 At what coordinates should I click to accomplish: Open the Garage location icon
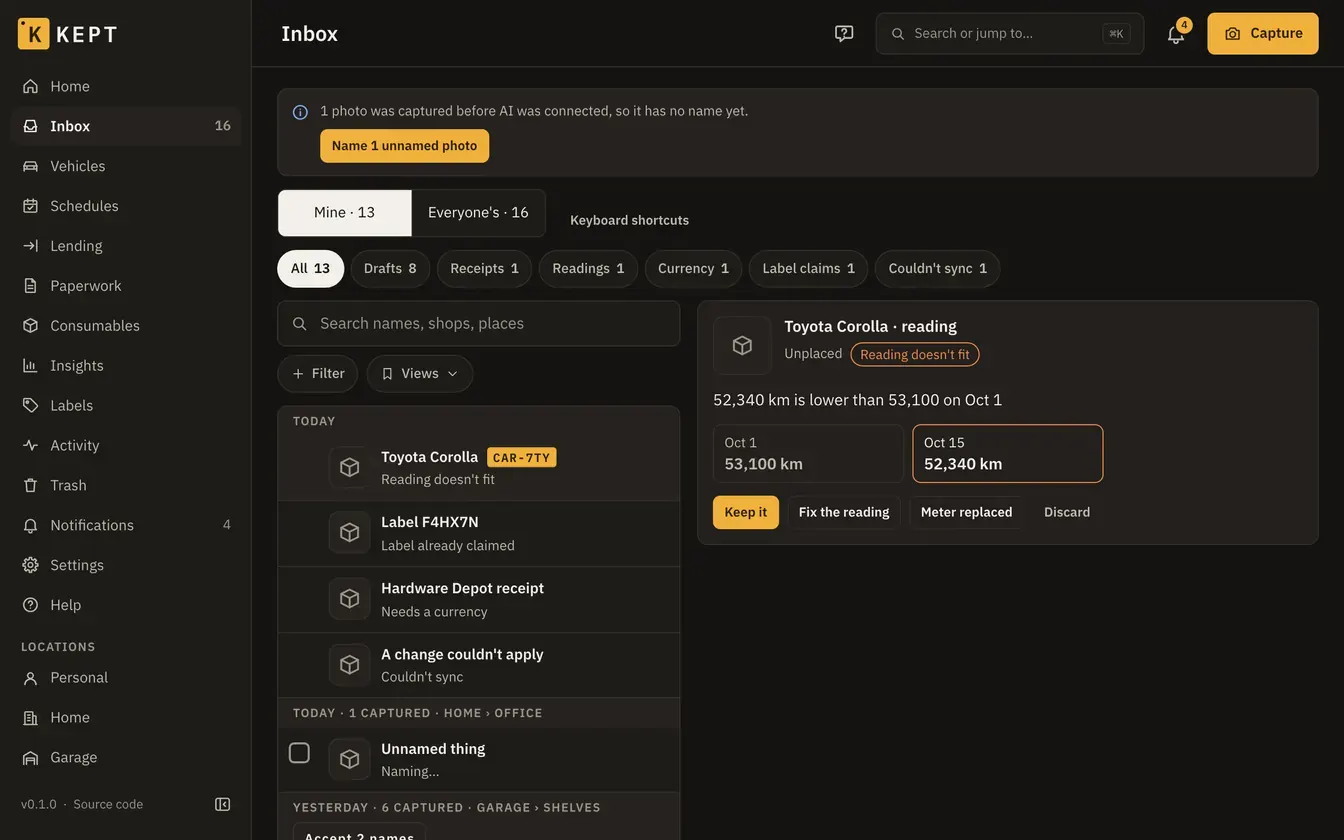click(x=31, y=758)
